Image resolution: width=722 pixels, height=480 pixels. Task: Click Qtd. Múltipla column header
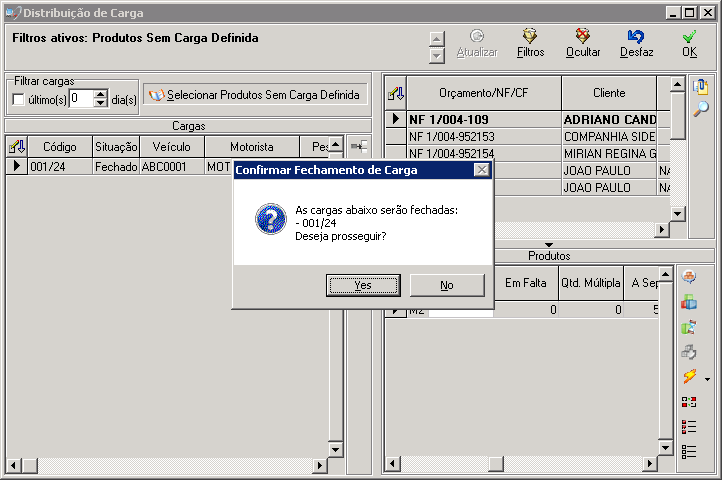(591, 283)
